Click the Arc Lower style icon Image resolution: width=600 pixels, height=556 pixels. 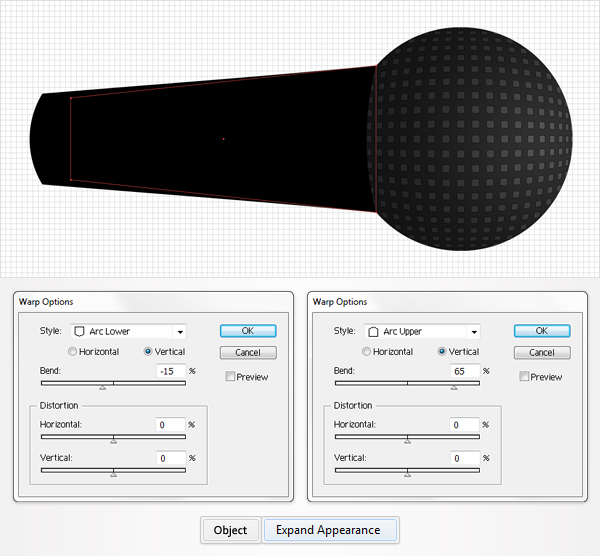tap(79, 331)
